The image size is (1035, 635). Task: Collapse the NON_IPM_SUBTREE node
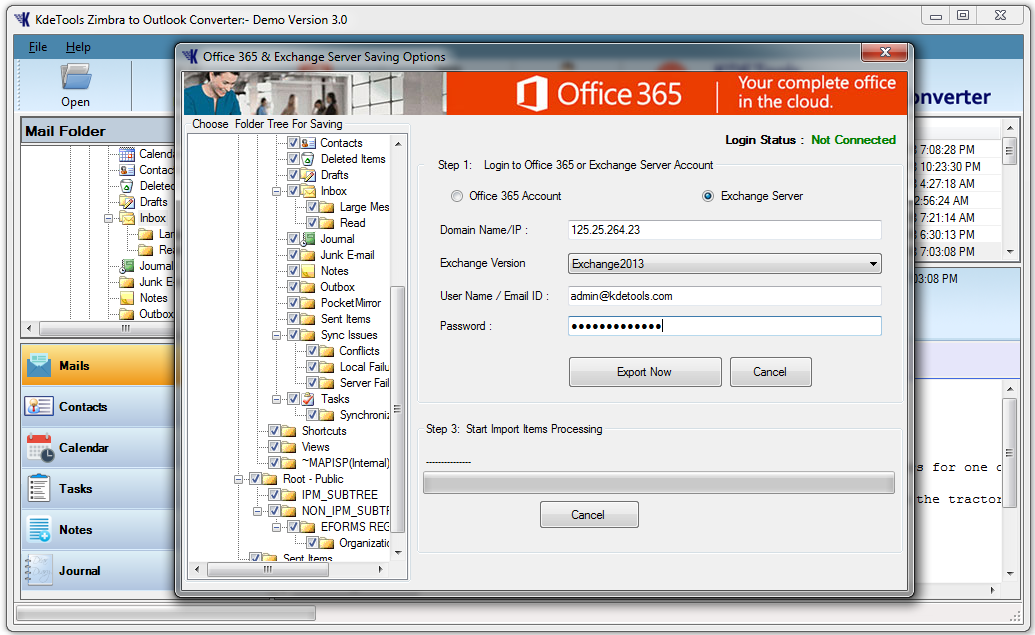point(257,511)
